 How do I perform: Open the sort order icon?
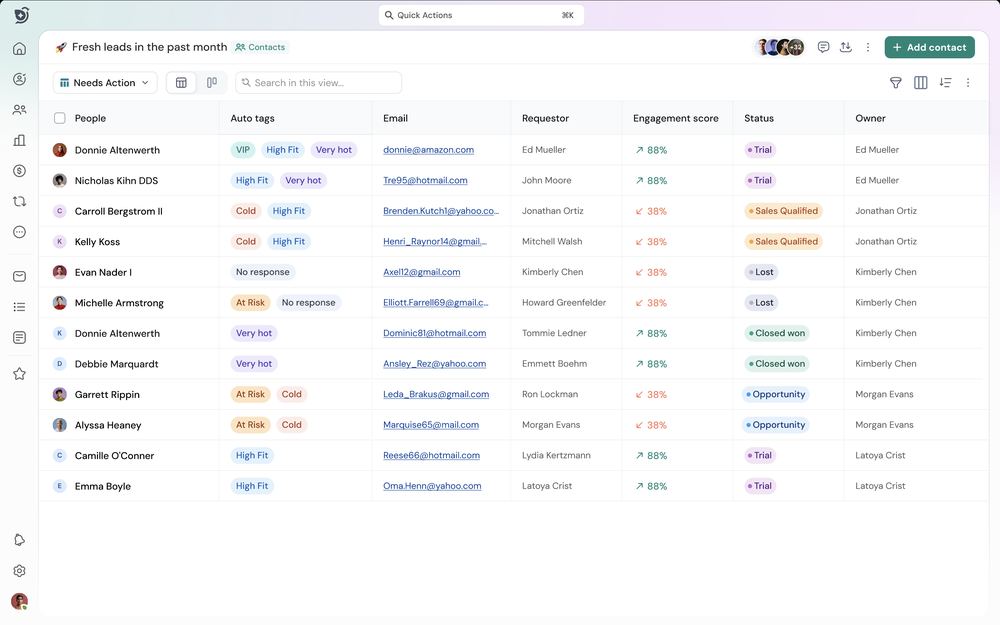click(945, 83)
